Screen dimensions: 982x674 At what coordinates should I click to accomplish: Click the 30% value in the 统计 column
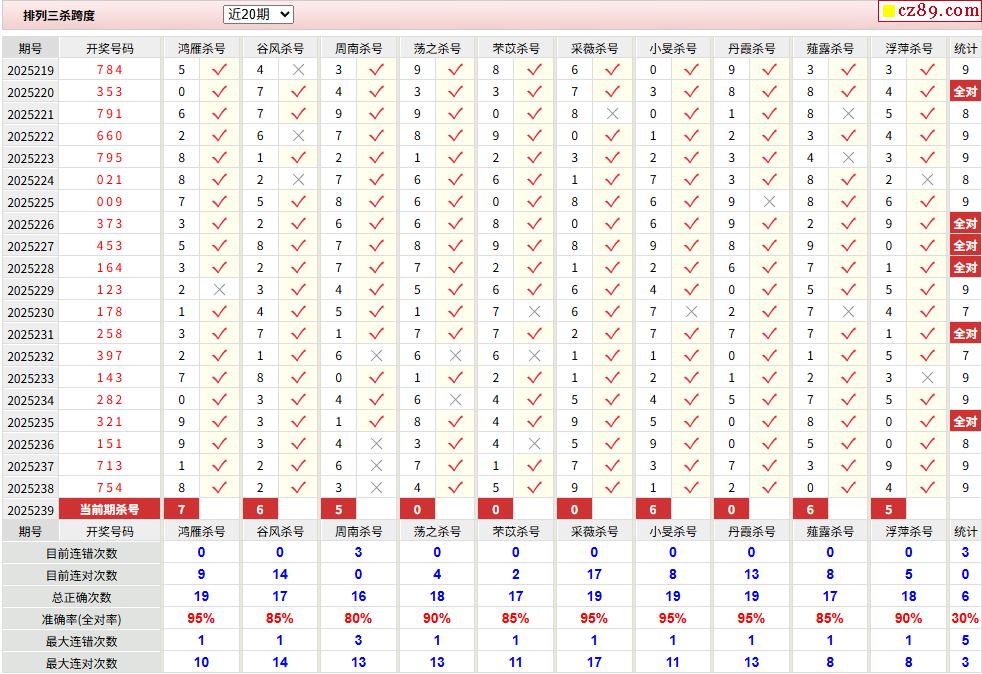[x=965, y=618]
